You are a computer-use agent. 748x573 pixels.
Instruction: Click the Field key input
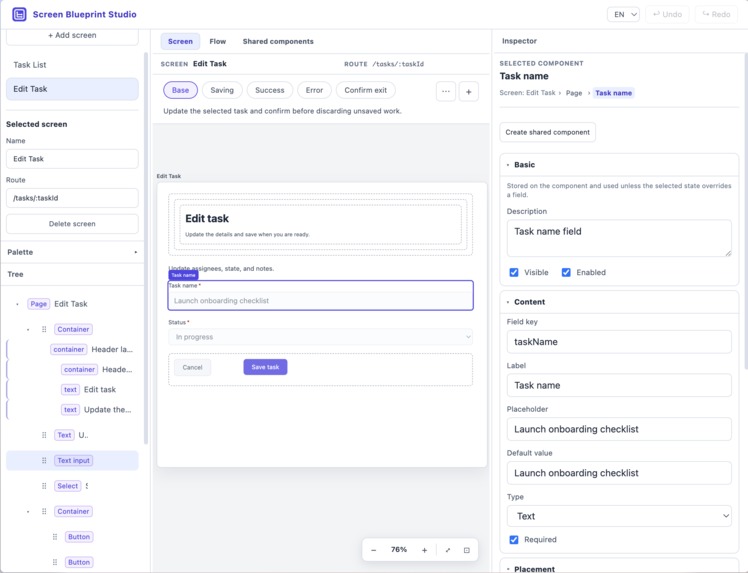coord(619,342)
